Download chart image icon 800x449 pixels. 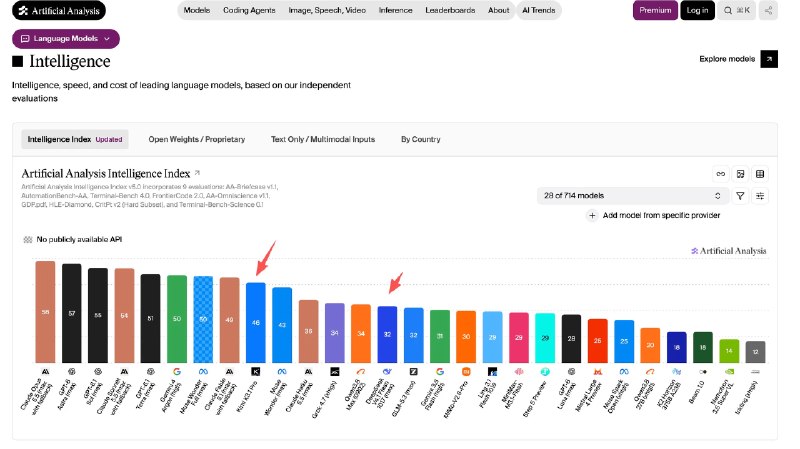click(x=740, y=174)
